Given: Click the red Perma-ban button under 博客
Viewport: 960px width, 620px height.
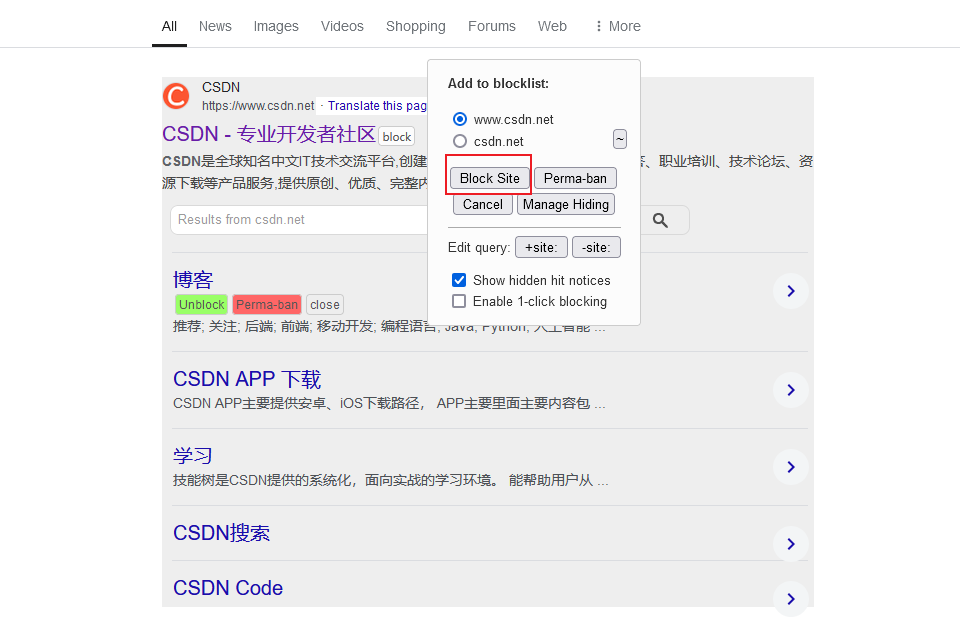Looking at the screenshot, I should (267, 304).
